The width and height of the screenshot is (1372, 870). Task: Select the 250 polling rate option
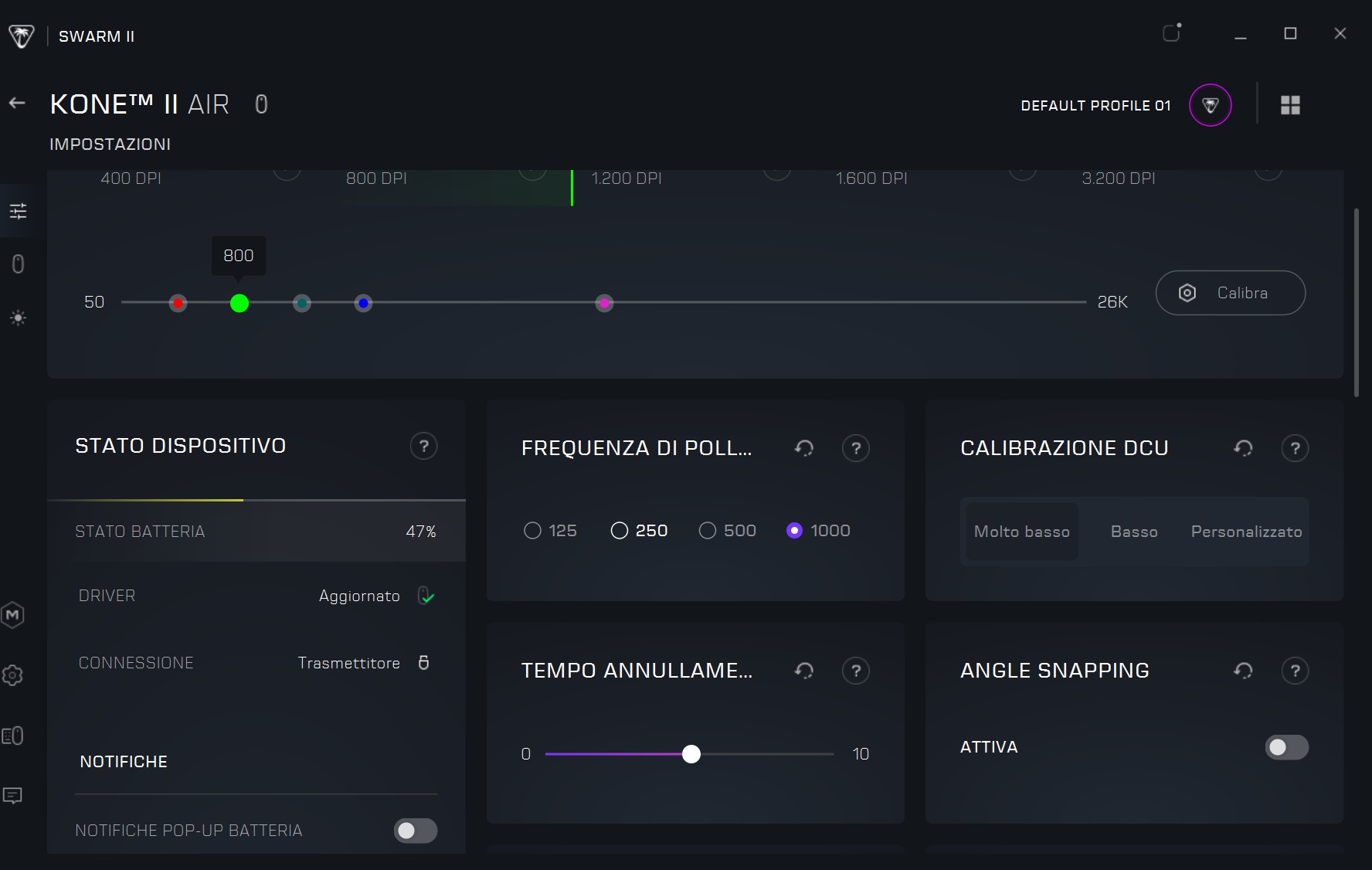pyautogui.click(x=639, y=531)
